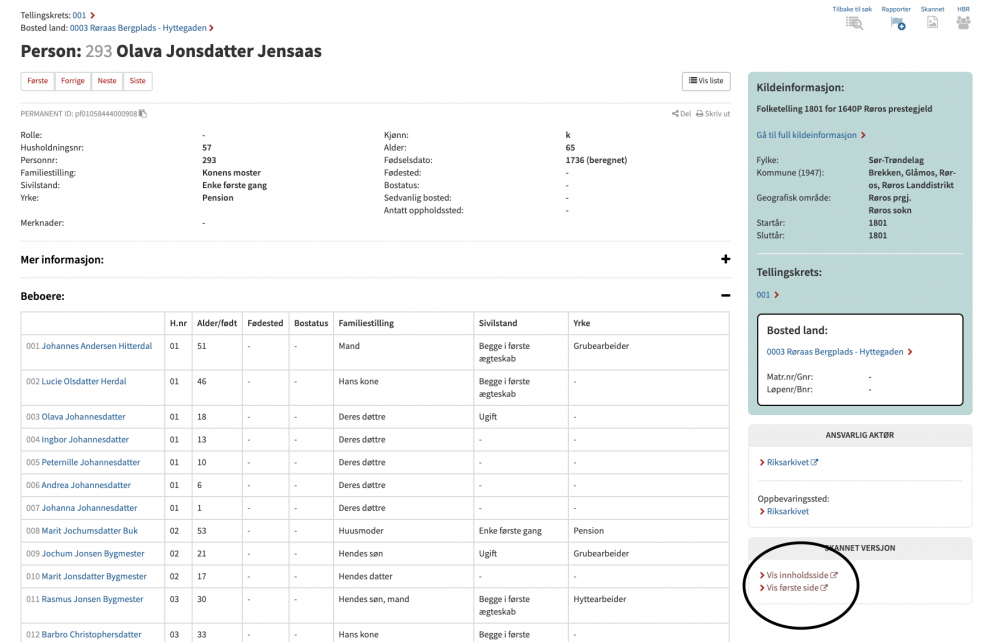Click external link icon beside Vis innholdsside
Screen dimensions: 1000x642
click(834, 575)
